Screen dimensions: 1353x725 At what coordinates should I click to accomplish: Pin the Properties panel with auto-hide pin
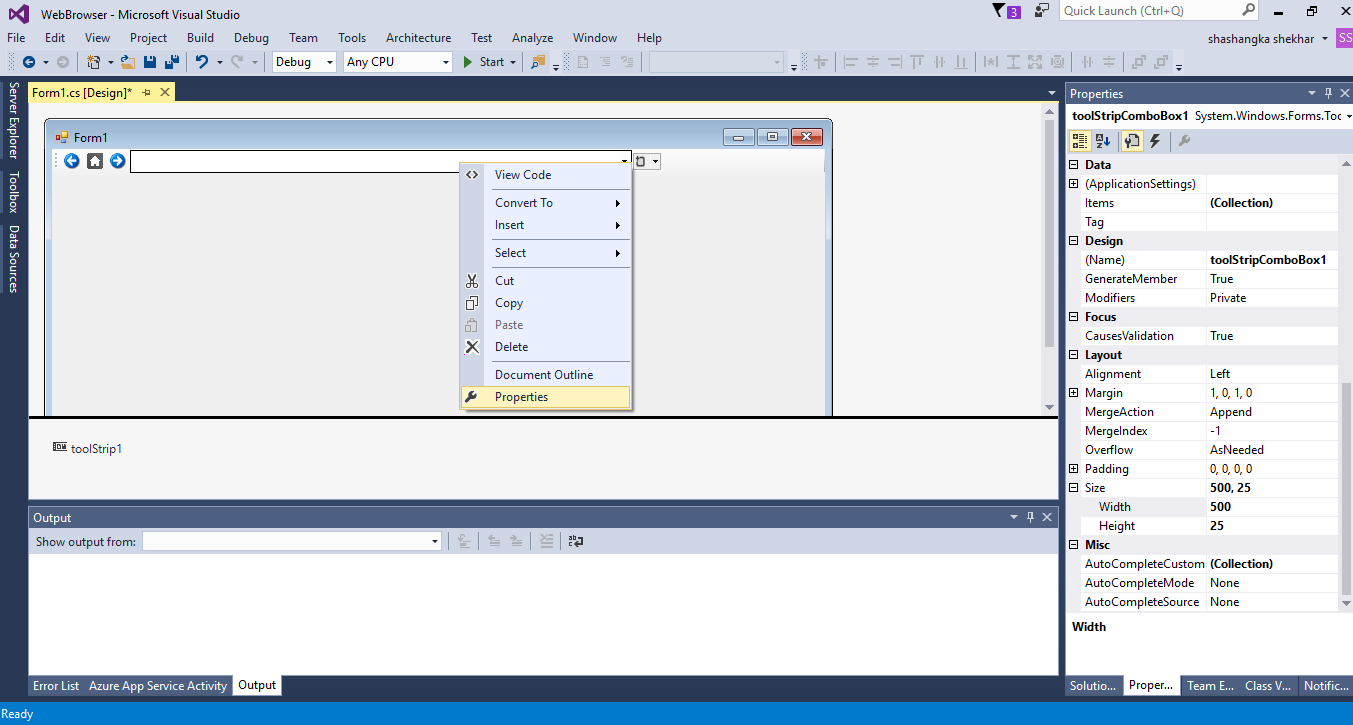pyautogui.click(x=1329, y=93)
